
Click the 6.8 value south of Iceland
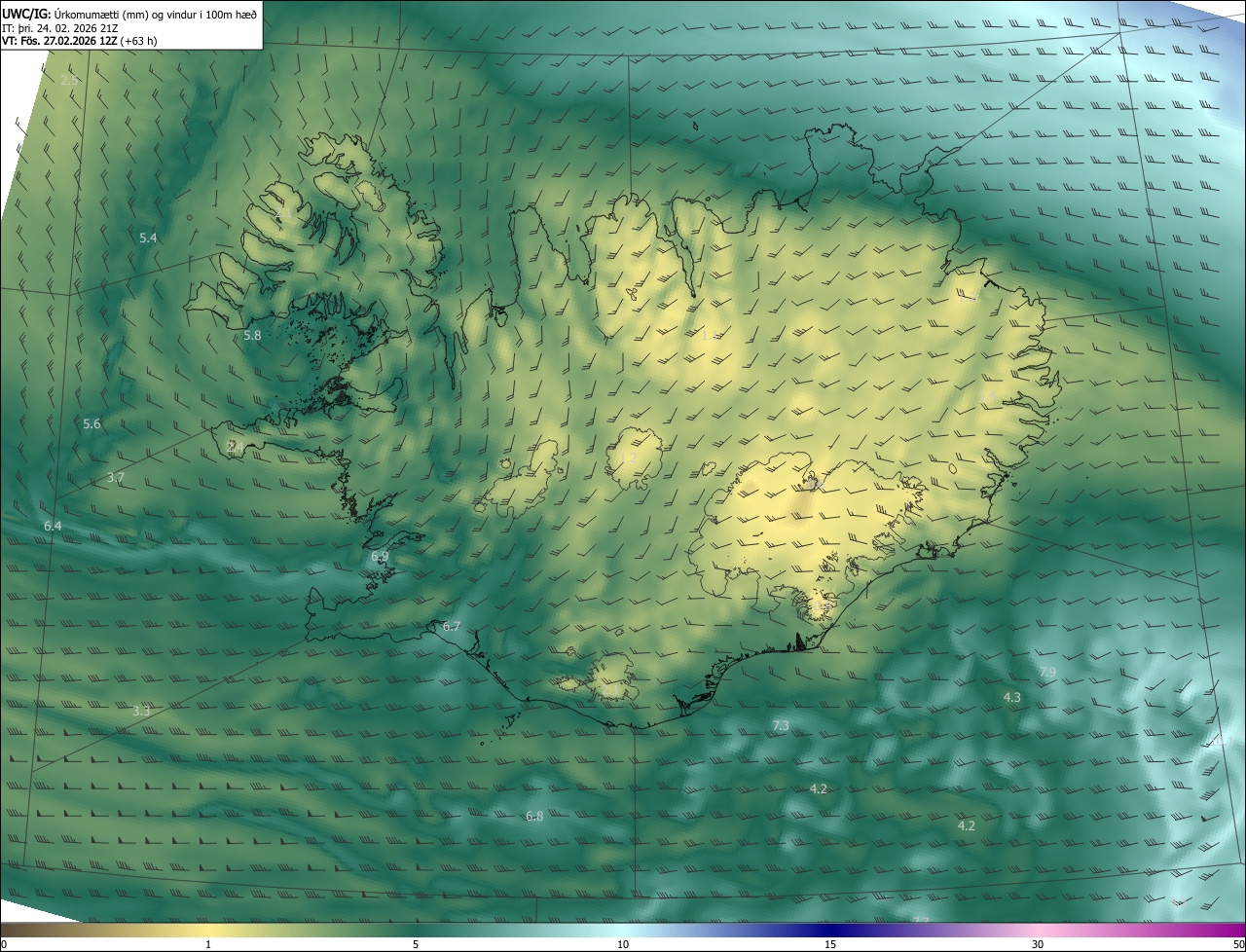tap(533, 816)
